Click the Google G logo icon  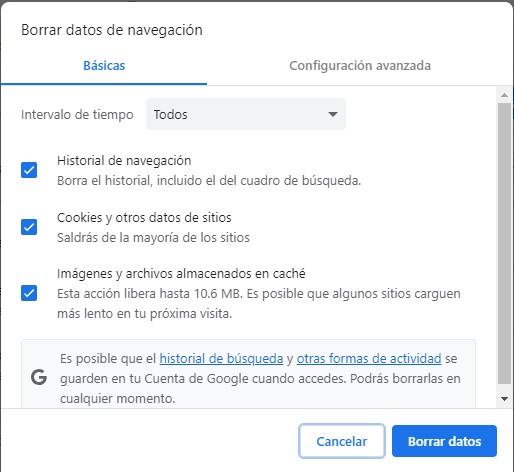39,378
